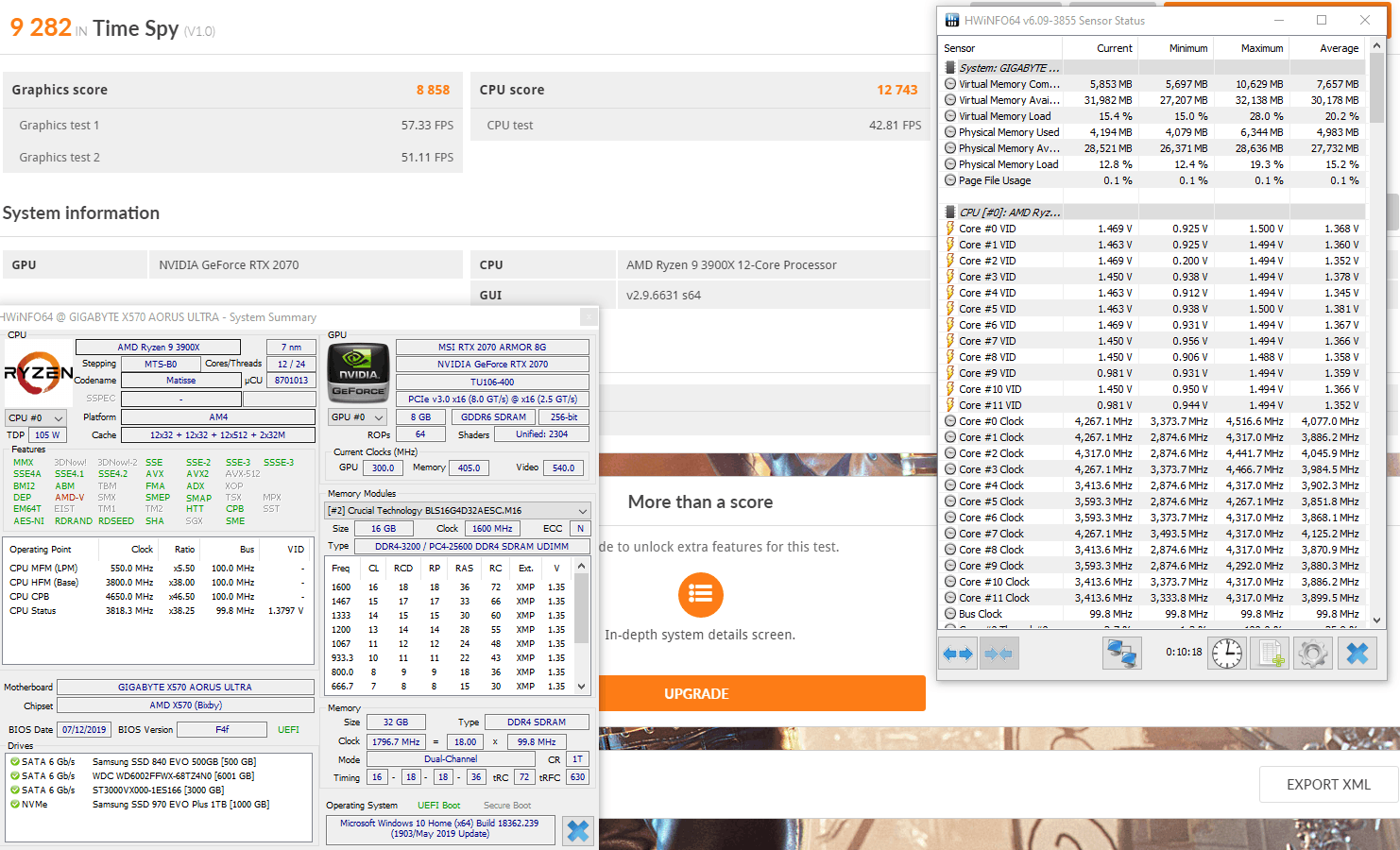Image resolution: width=1400 pixels, height=850 pixels.
Task: Open remote monitoring via the two-computers icon
Action: pos(1121,654)
